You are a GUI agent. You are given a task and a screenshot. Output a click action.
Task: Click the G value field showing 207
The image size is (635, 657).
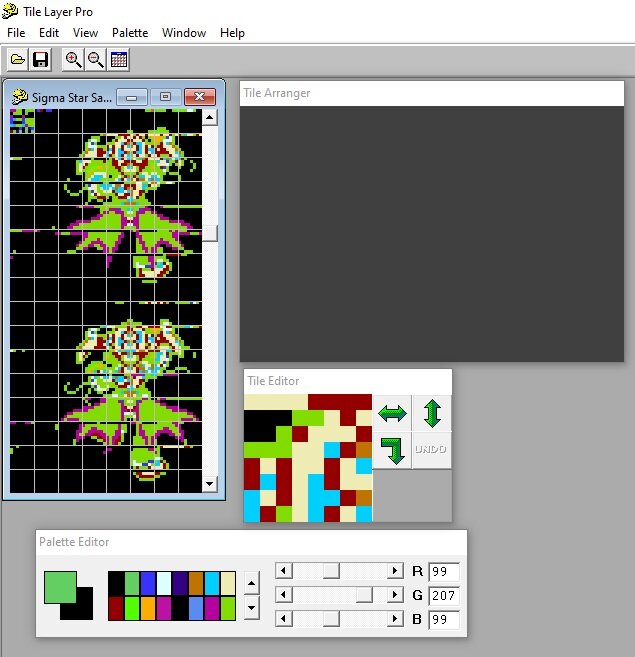pyautogui.click(x=444, y=595)
